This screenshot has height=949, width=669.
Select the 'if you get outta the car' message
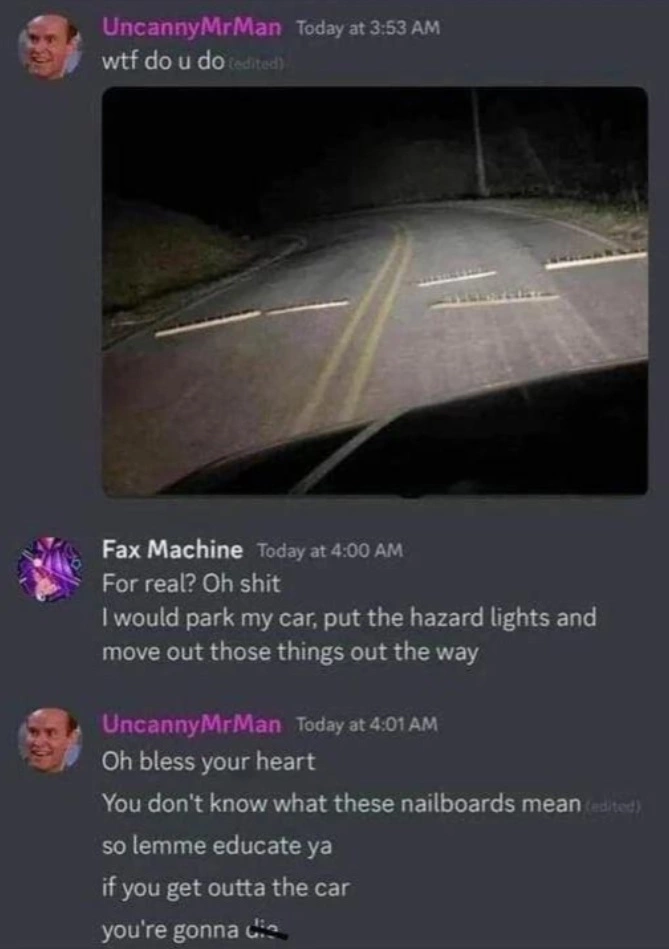226,888
